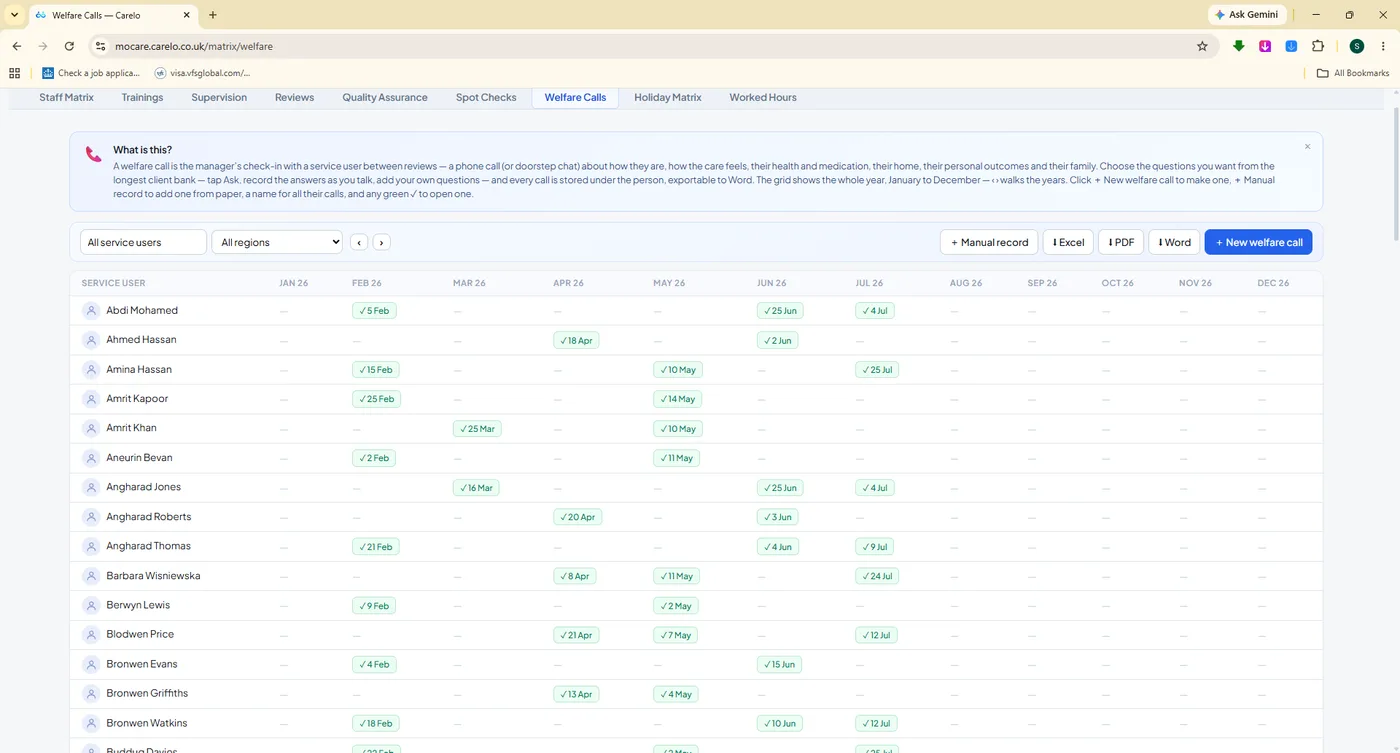Reload the page
The height and width of the screenshot is (753, 1400).
(x=69, y=46)
